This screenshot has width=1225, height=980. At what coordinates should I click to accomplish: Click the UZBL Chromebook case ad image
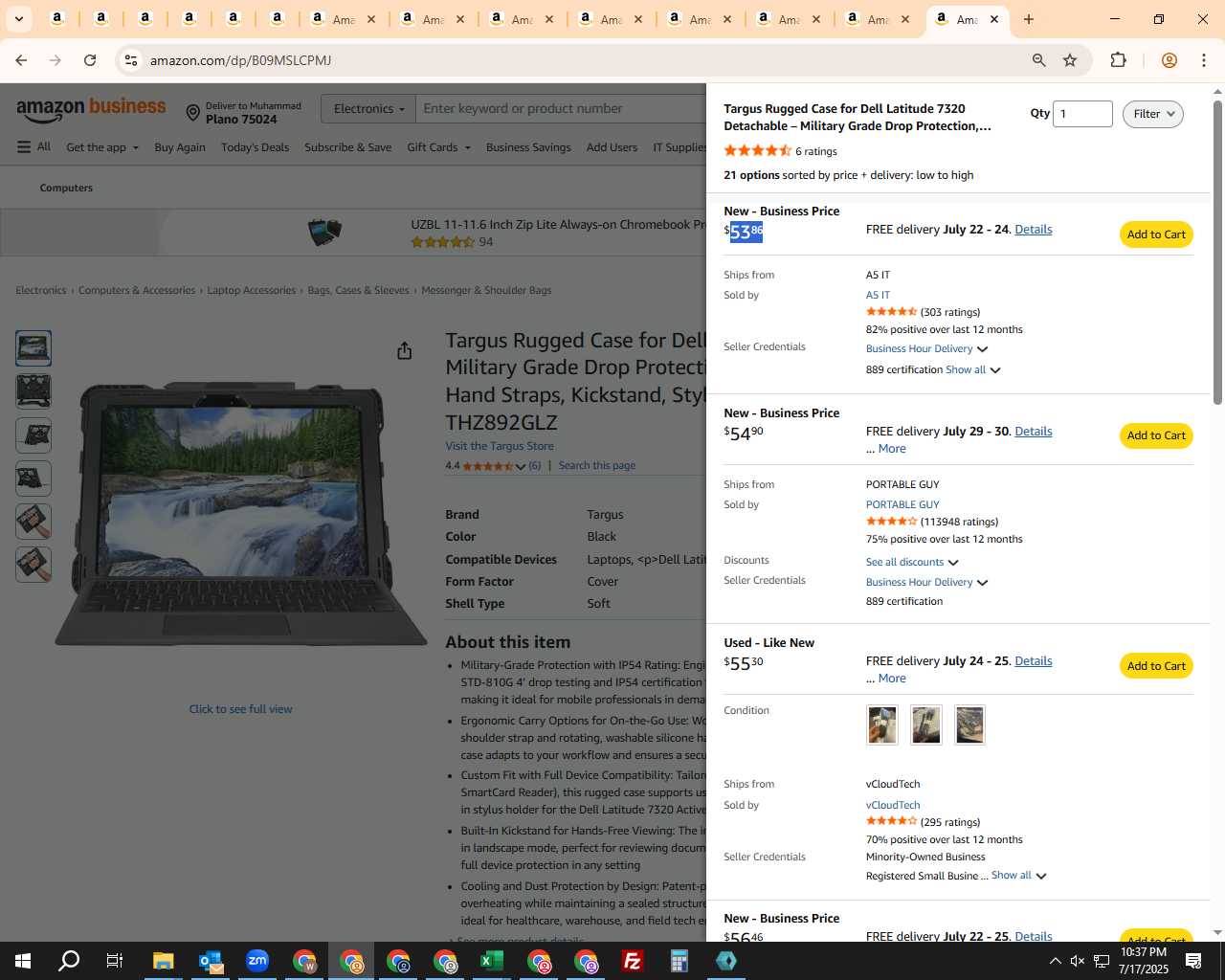pos(324,232)
